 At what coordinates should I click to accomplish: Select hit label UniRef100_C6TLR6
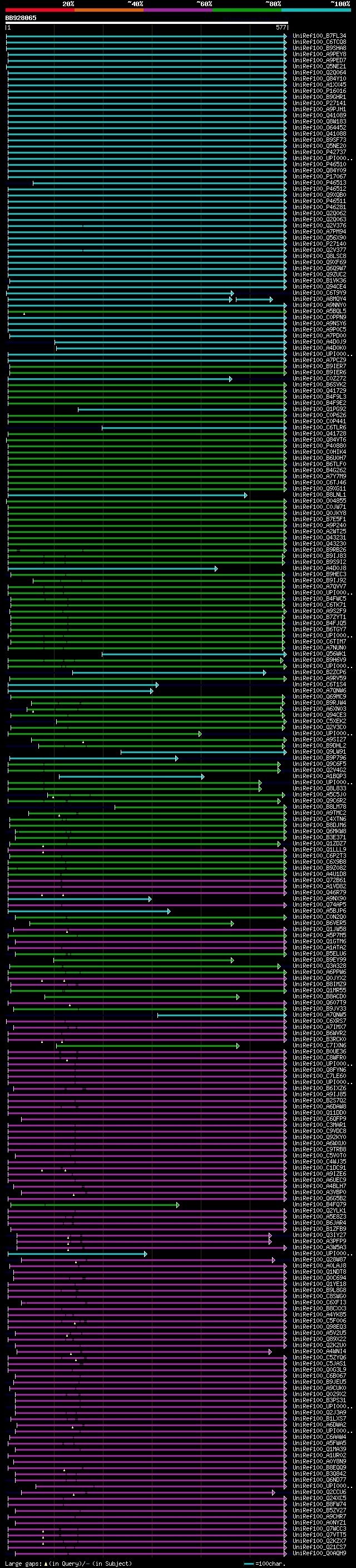tap(319, 427)
